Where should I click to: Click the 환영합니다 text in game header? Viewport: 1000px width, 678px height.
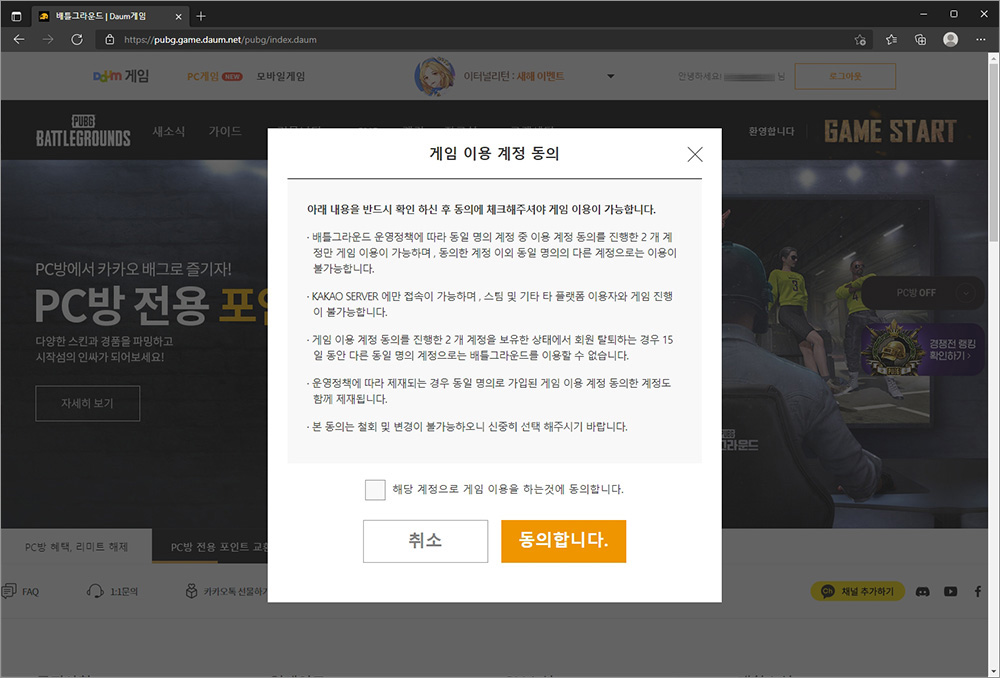(772, 131)
